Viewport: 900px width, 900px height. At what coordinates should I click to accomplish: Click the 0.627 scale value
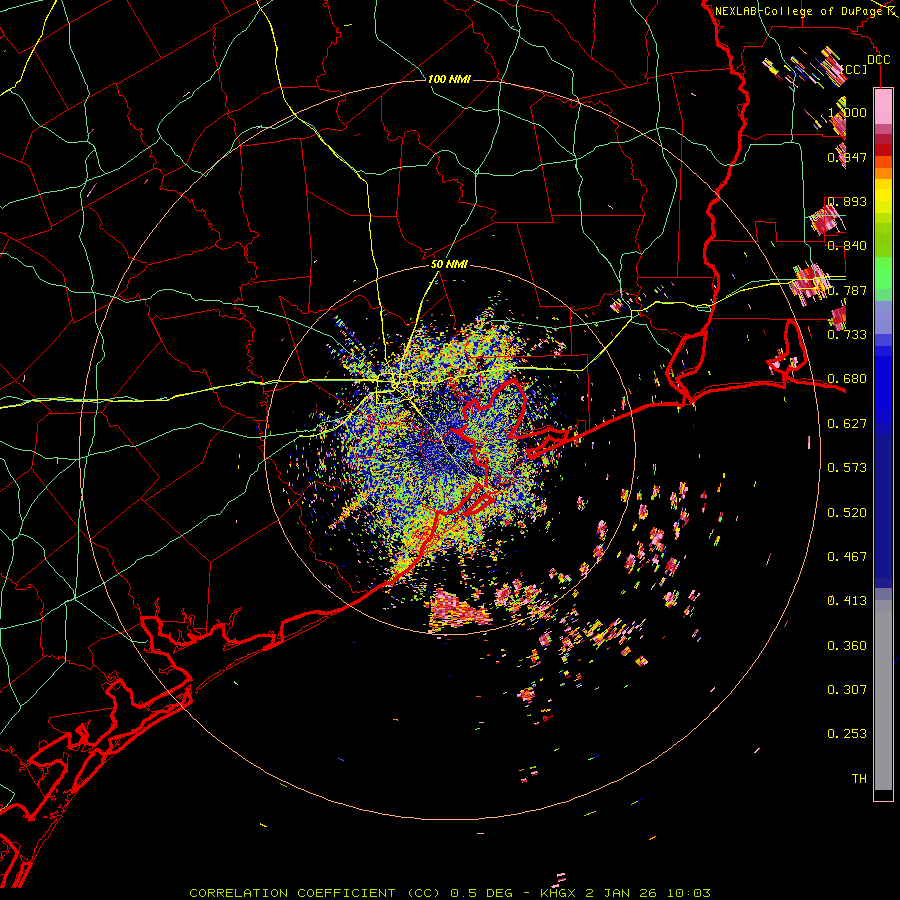[x=847, y=424]
